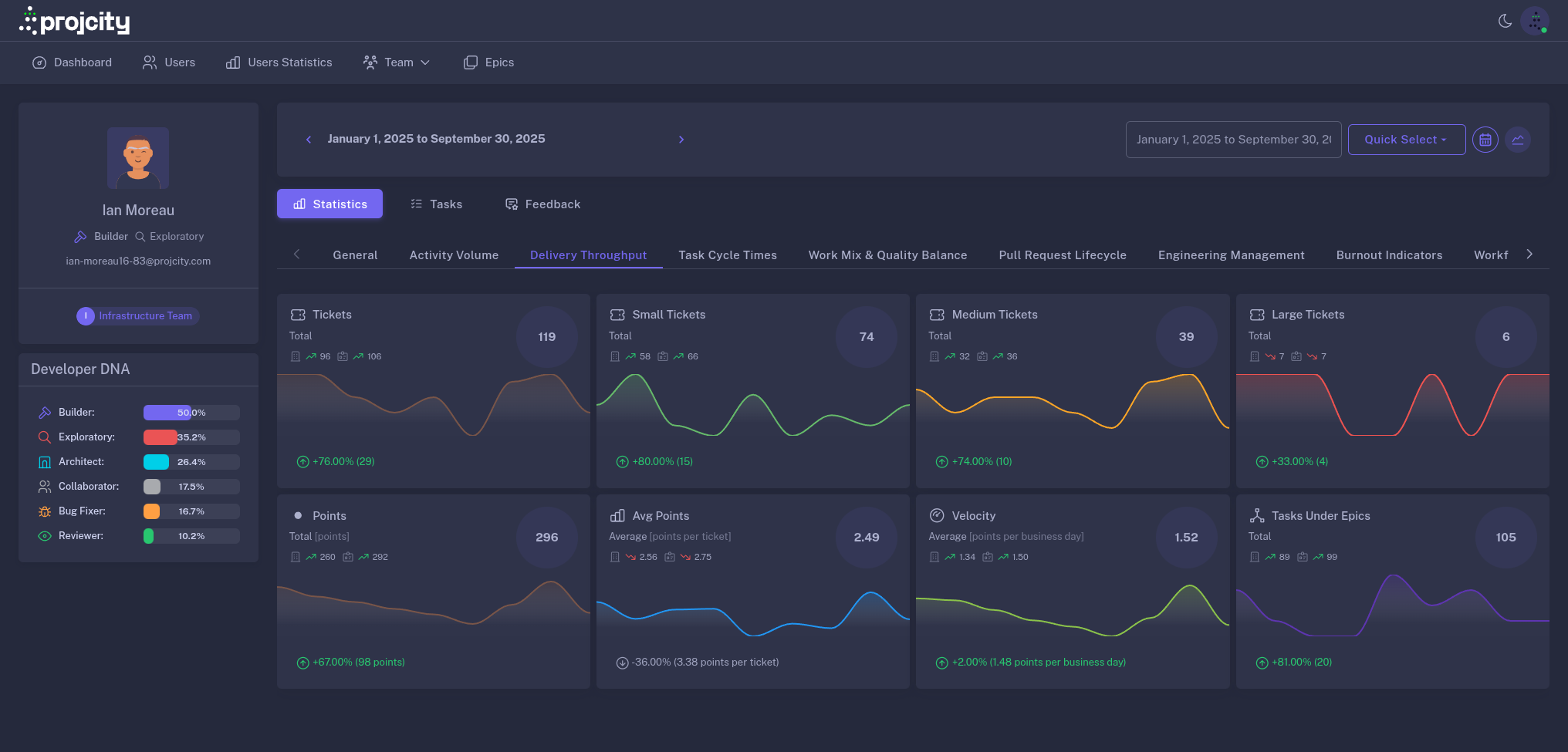
Task: Click the Epics book icon
Action: [471, 62]
